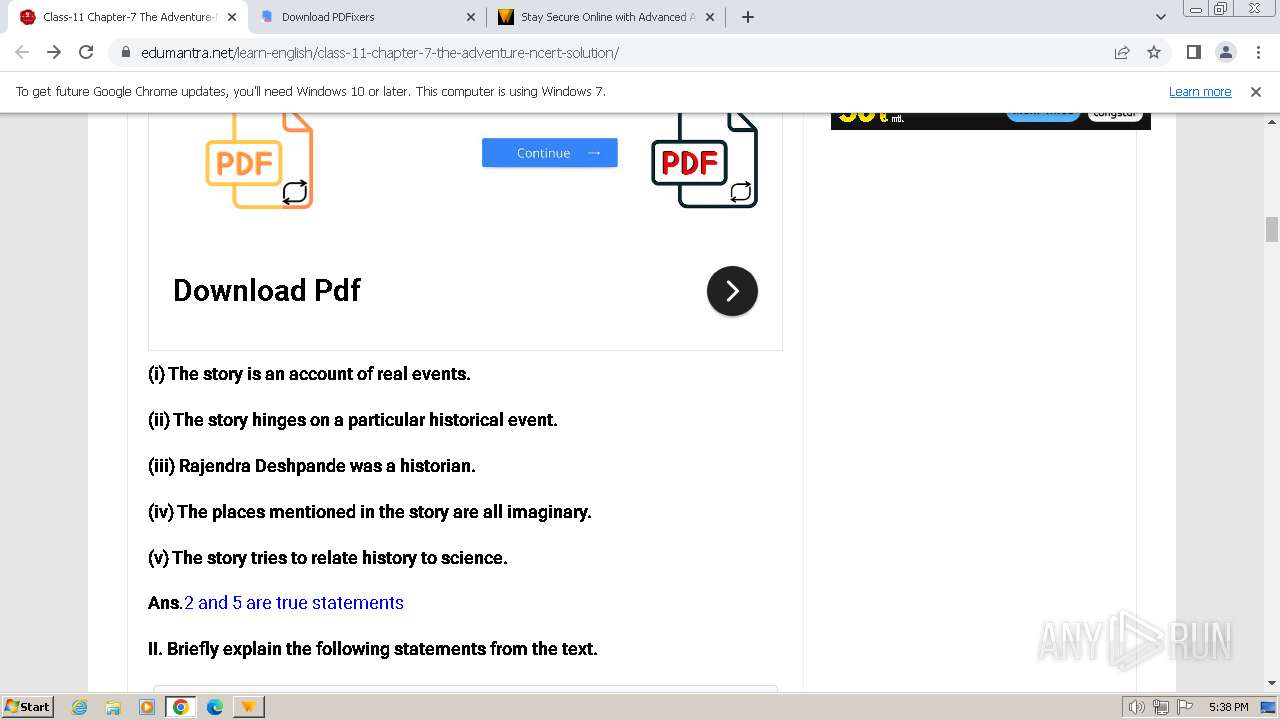Image resolution: width=1280 pixels, height=720 pixels.
Task: Open yellow security app taskbar icon
Action: pyautogui.click(x=248, y=707)
